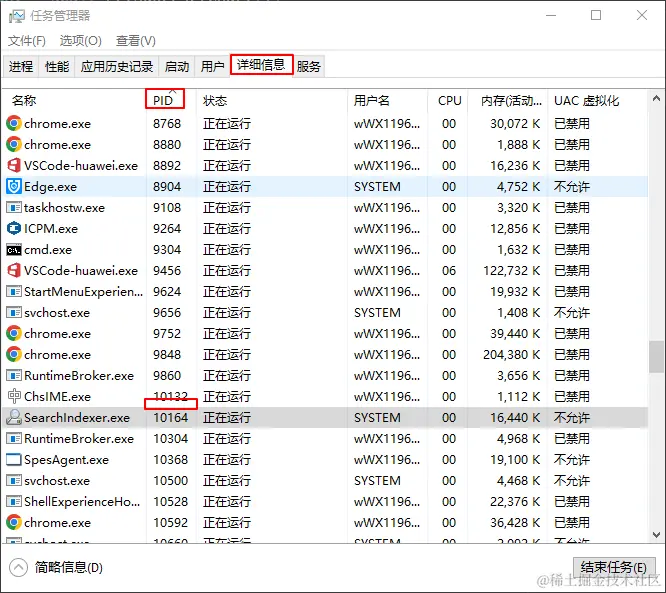Click the SpesAgent.exe process icon

[14, 460]
